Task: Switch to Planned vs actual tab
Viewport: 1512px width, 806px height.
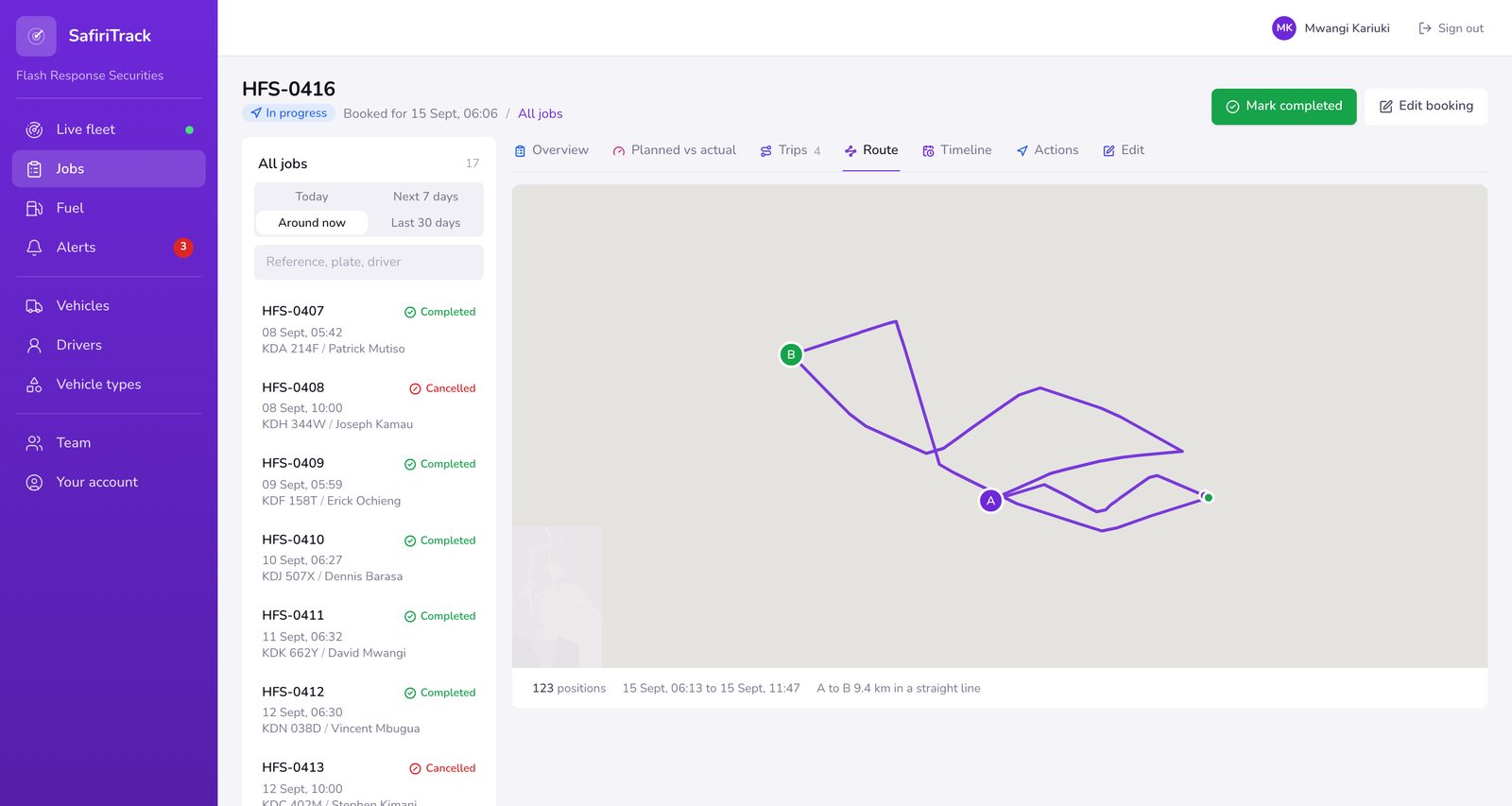Action: pos(674,150)
